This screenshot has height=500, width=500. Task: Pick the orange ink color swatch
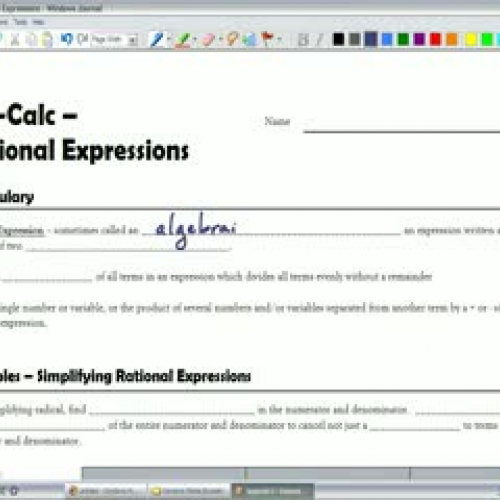tap(452, 39)
